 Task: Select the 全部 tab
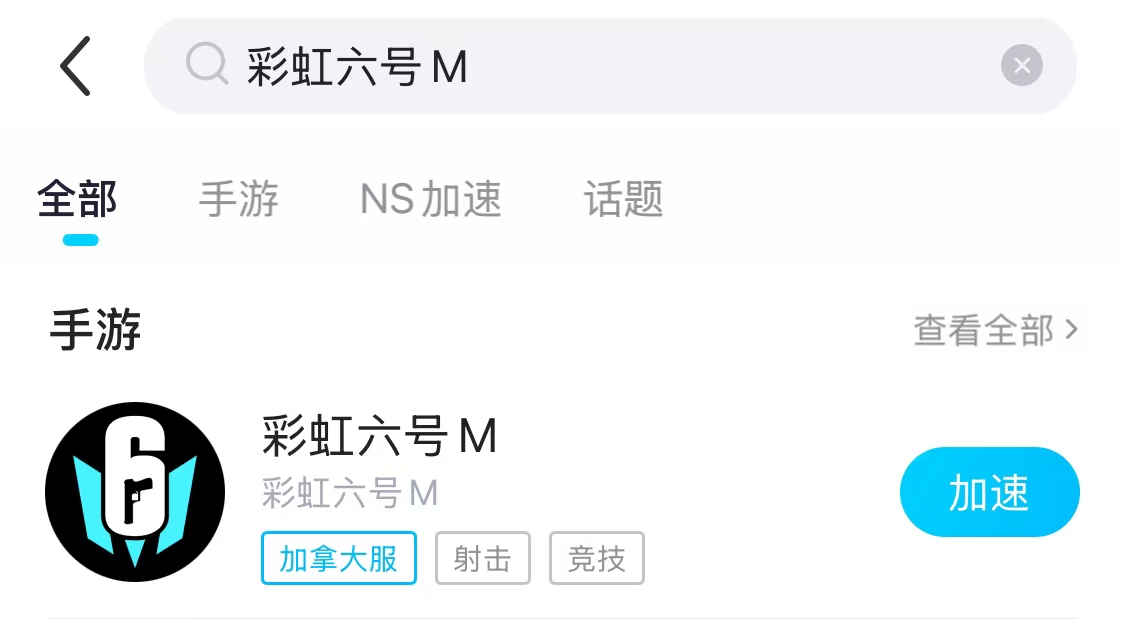pyautogui.click(x=77, y=199)
